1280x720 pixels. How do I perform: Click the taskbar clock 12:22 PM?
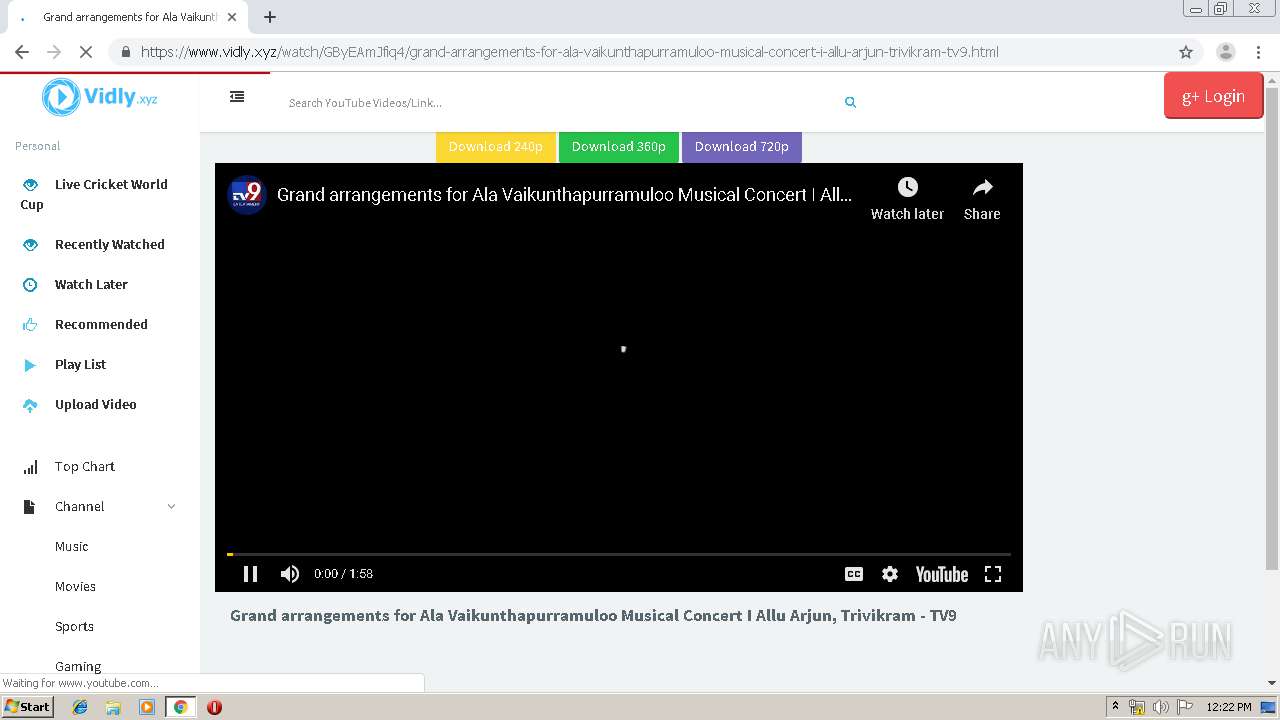pos(1229,707)
